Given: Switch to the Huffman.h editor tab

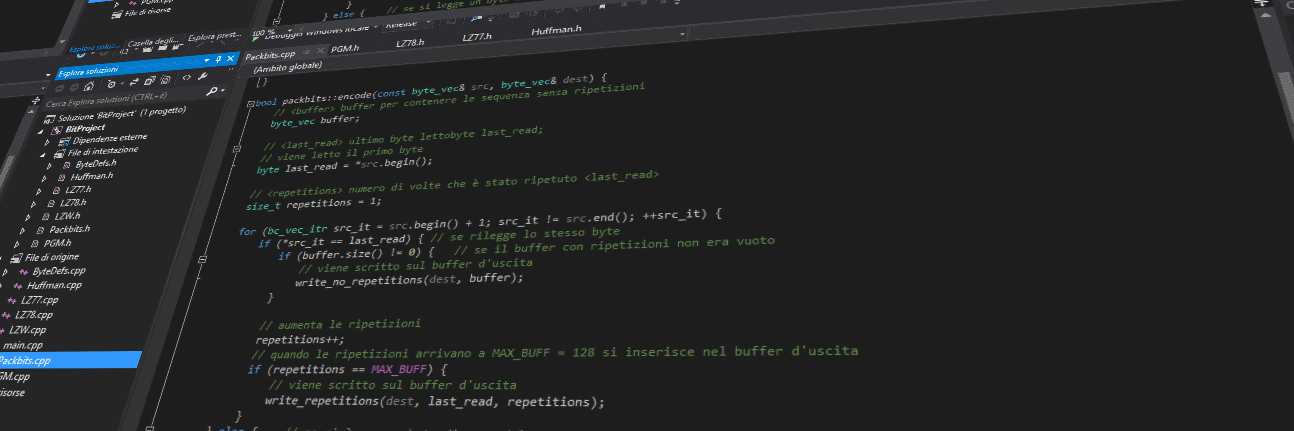Looking at the screenshot, I should pyautogui.click(x=557, y=30).
